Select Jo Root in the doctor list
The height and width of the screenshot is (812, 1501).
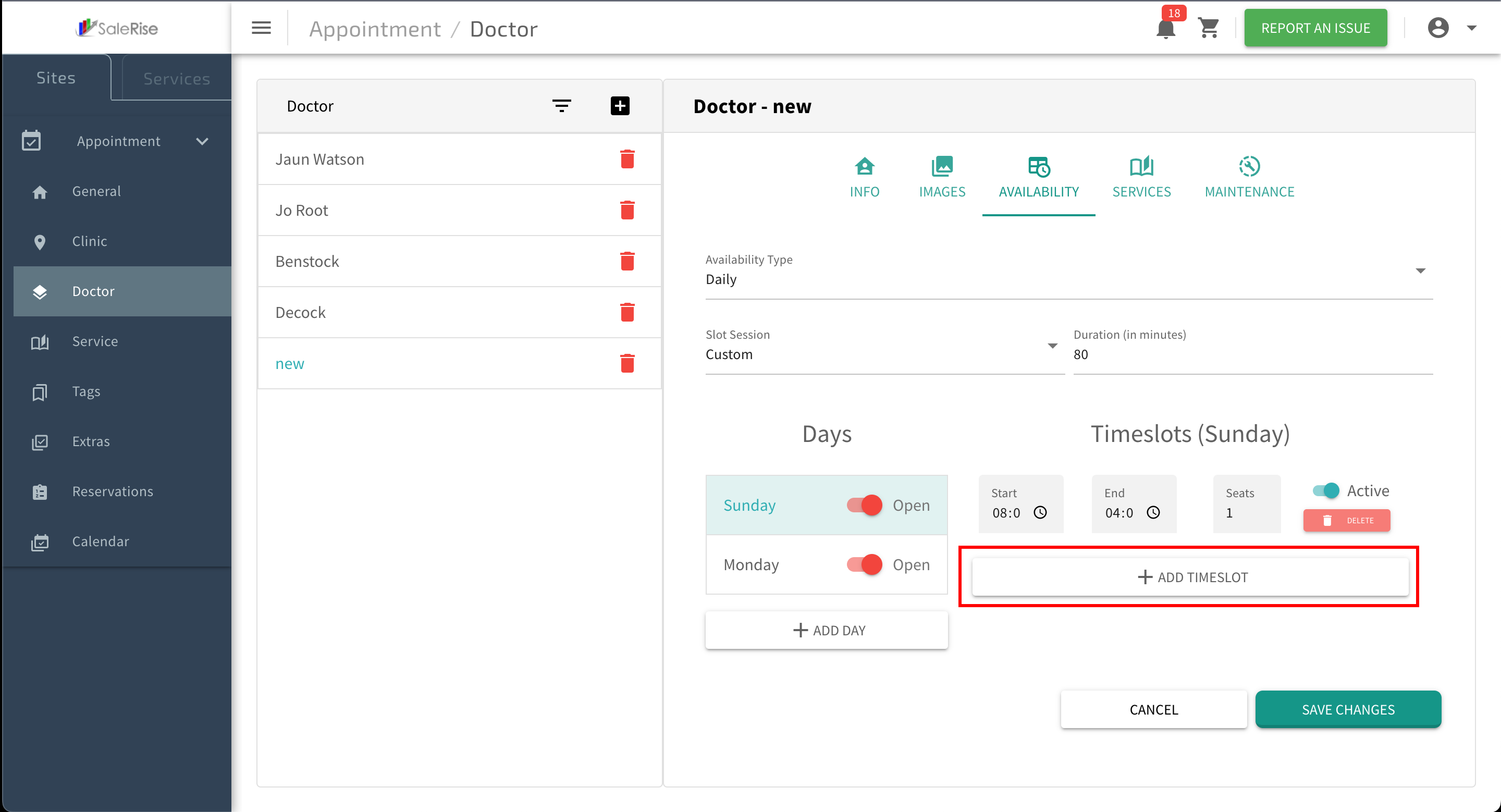(459, 210)
